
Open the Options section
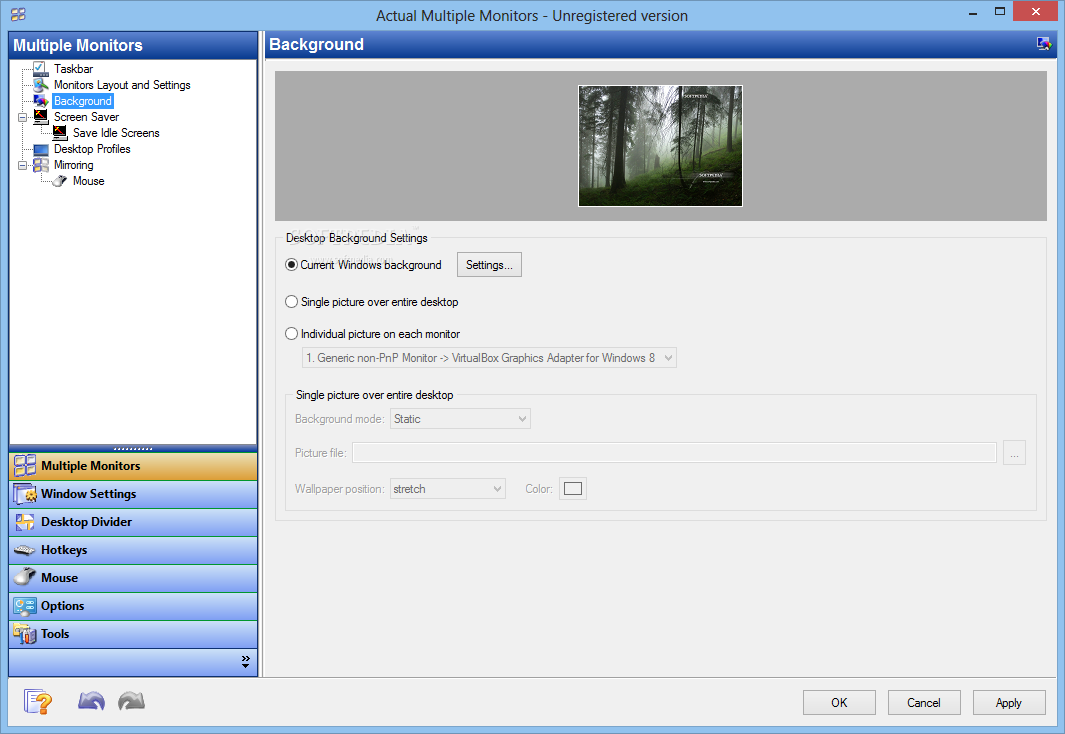pos(133,606)
